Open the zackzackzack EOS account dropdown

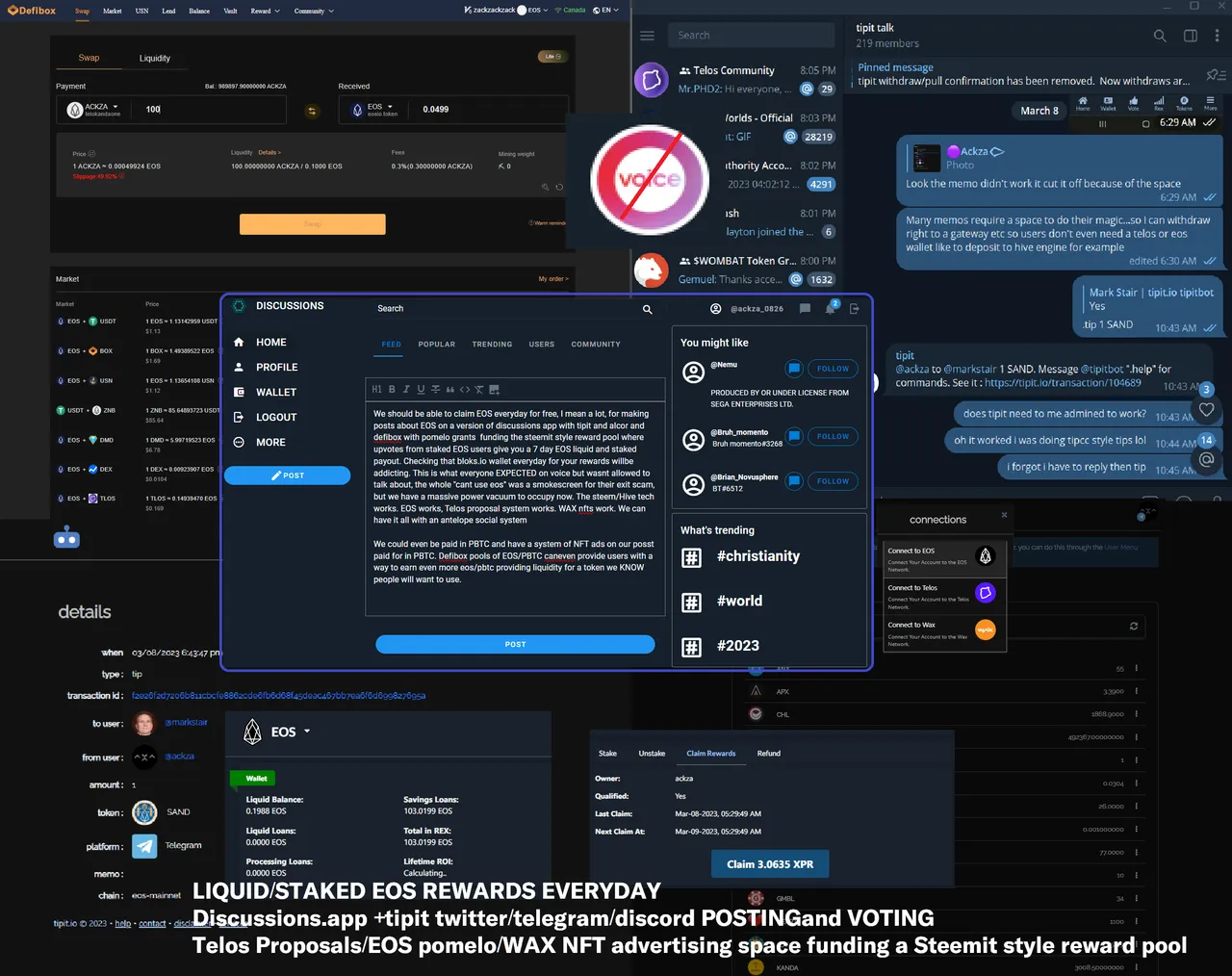505,11
